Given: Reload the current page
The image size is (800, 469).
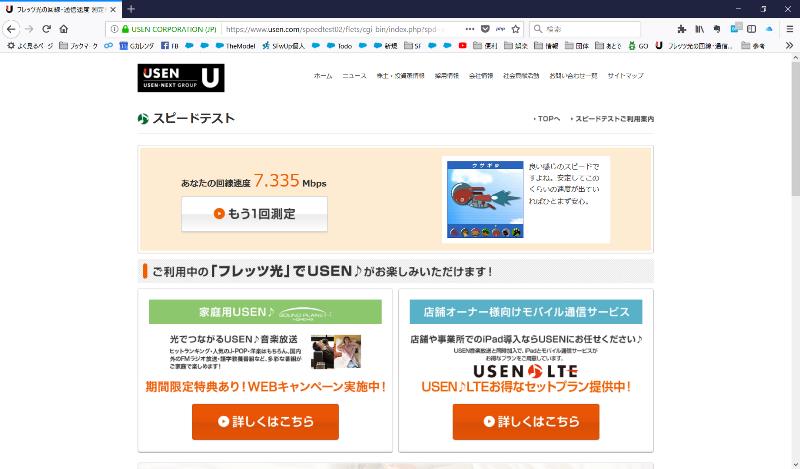Looking at the screenshot, I should point(46,29).
